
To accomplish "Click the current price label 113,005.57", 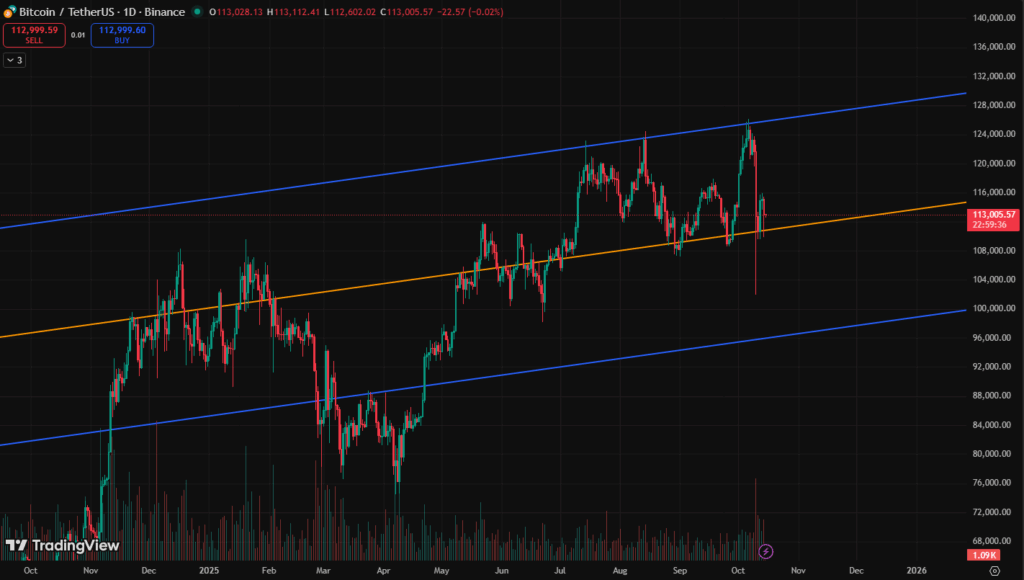I will (992, 214).
